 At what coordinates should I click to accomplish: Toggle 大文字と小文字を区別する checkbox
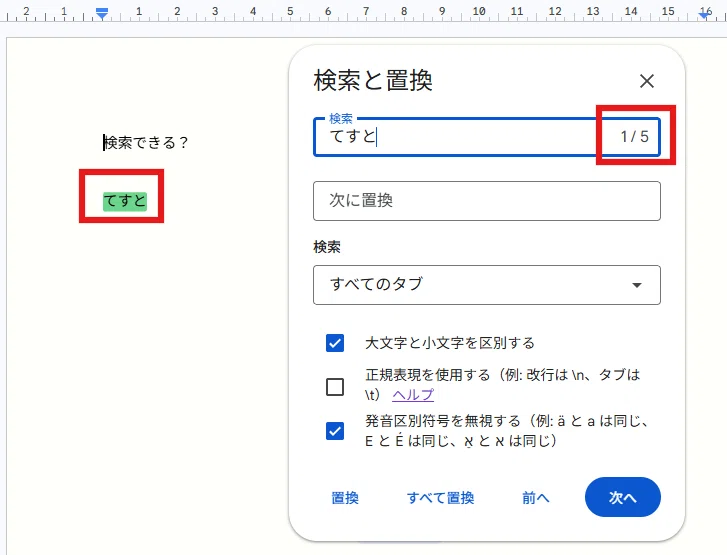click(x=335, y=343)
